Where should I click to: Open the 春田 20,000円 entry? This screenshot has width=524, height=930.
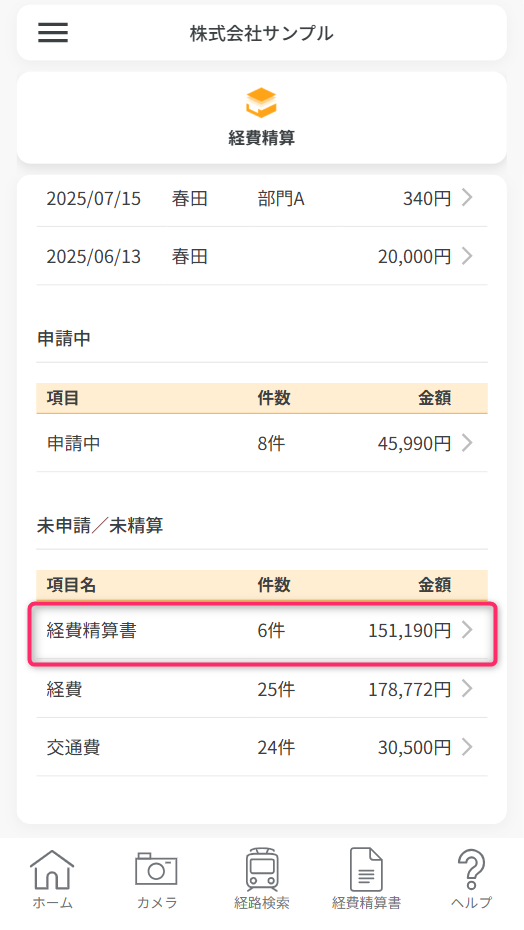pyautogui.click(x=262, y=256)
